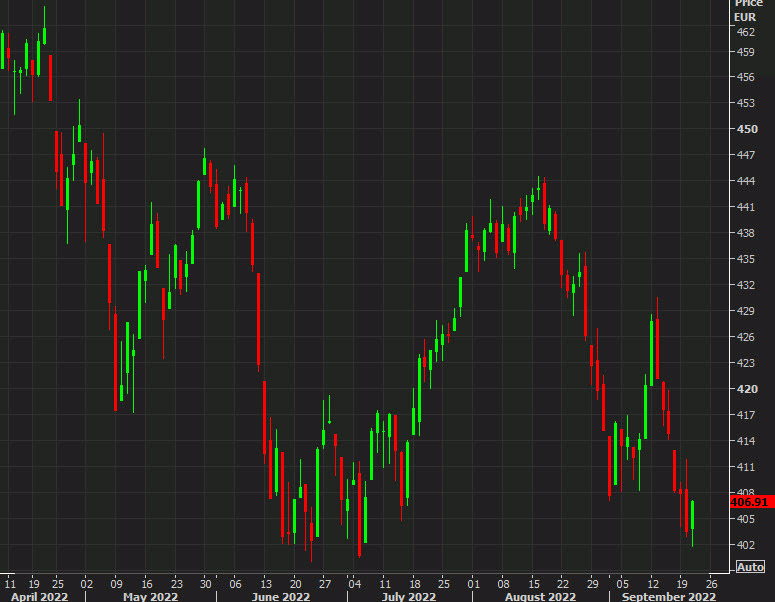Click date tick 09 above May 2022
The width and height of the screenshot is (775, 602).
117,584
